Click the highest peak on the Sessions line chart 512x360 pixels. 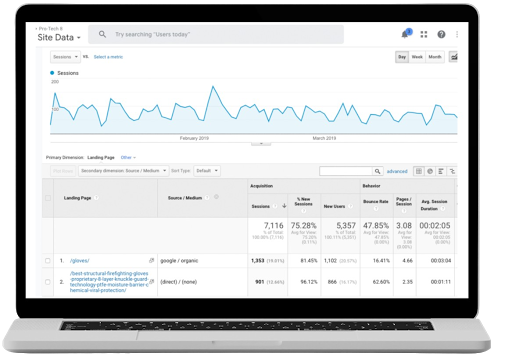(213, 86)
